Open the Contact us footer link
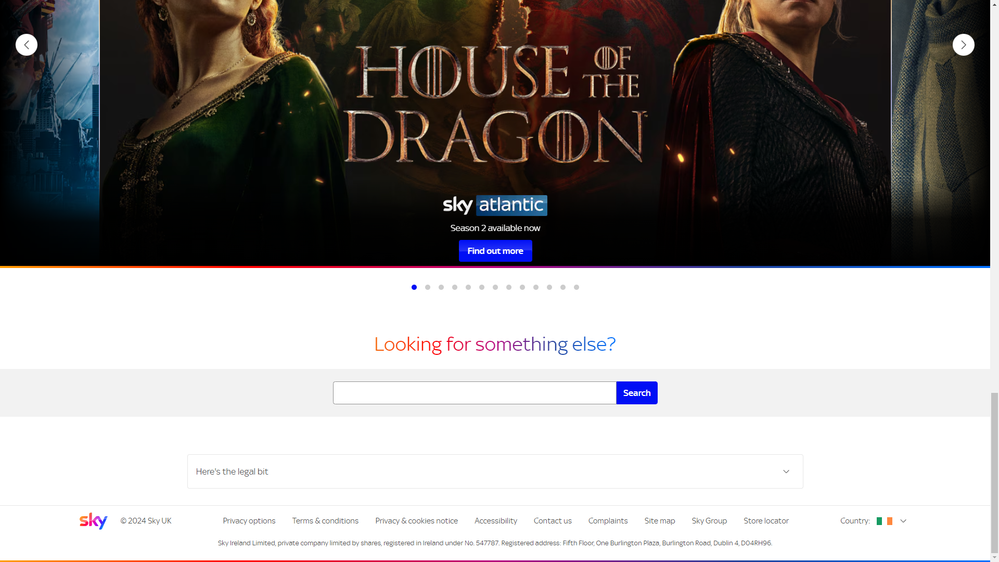This screenshot has width=999, height=562. 552,521
